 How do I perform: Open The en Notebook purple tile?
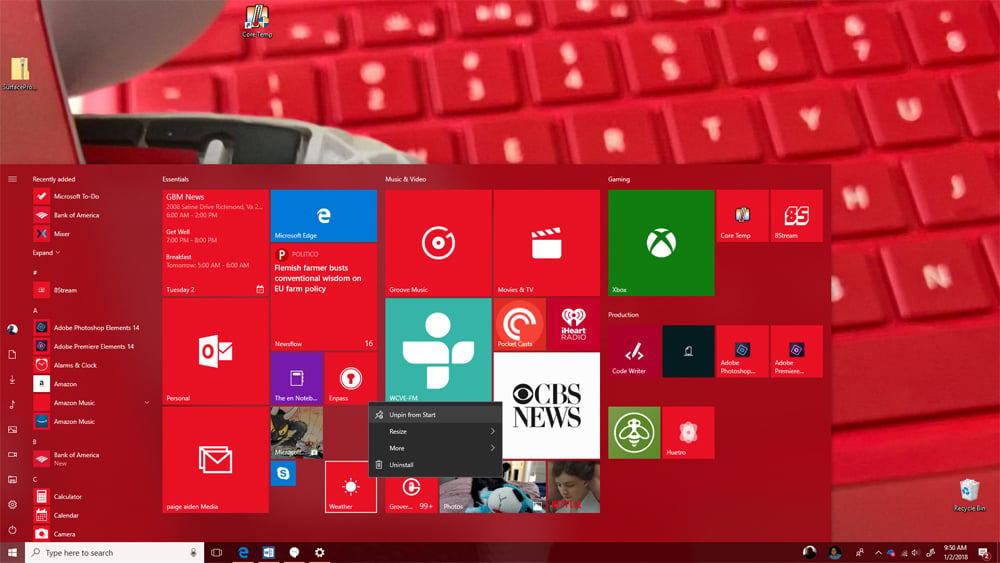pos(297,378)
